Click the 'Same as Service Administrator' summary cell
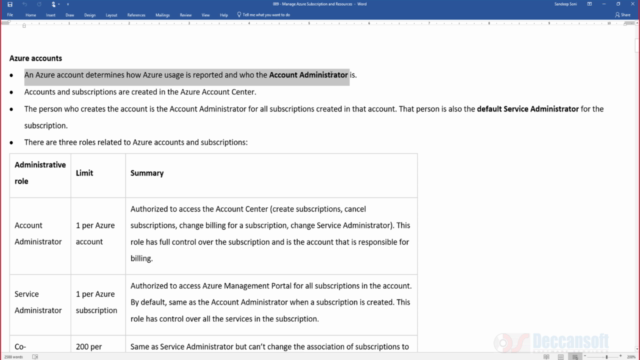 click(271, 345)
